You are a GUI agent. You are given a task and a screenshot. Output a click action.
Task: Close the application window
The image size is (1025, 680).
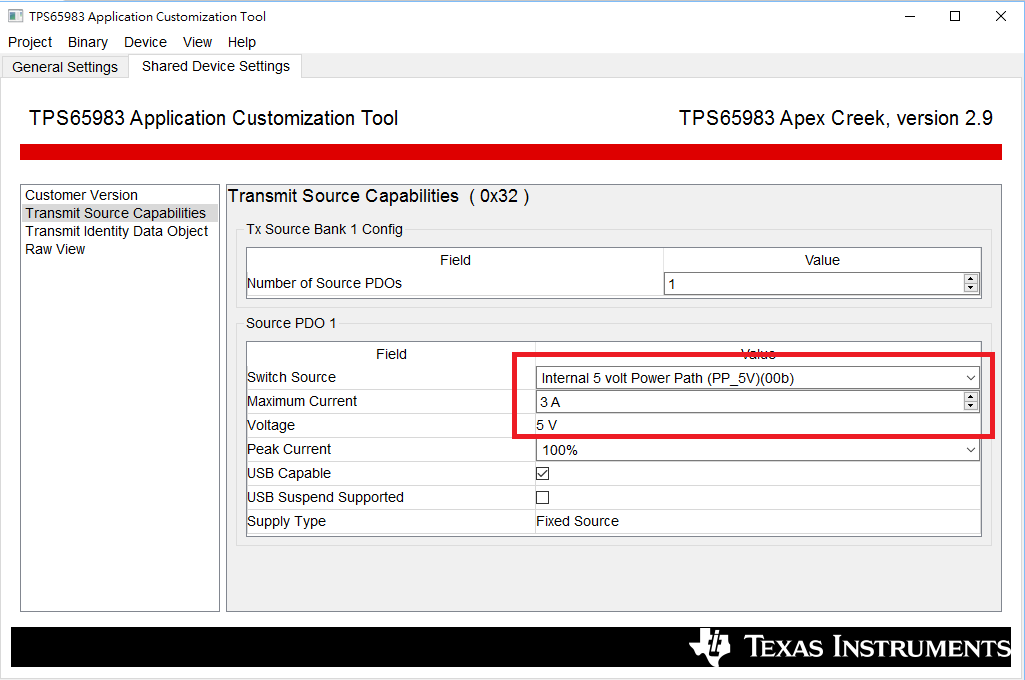[1001, 16]
